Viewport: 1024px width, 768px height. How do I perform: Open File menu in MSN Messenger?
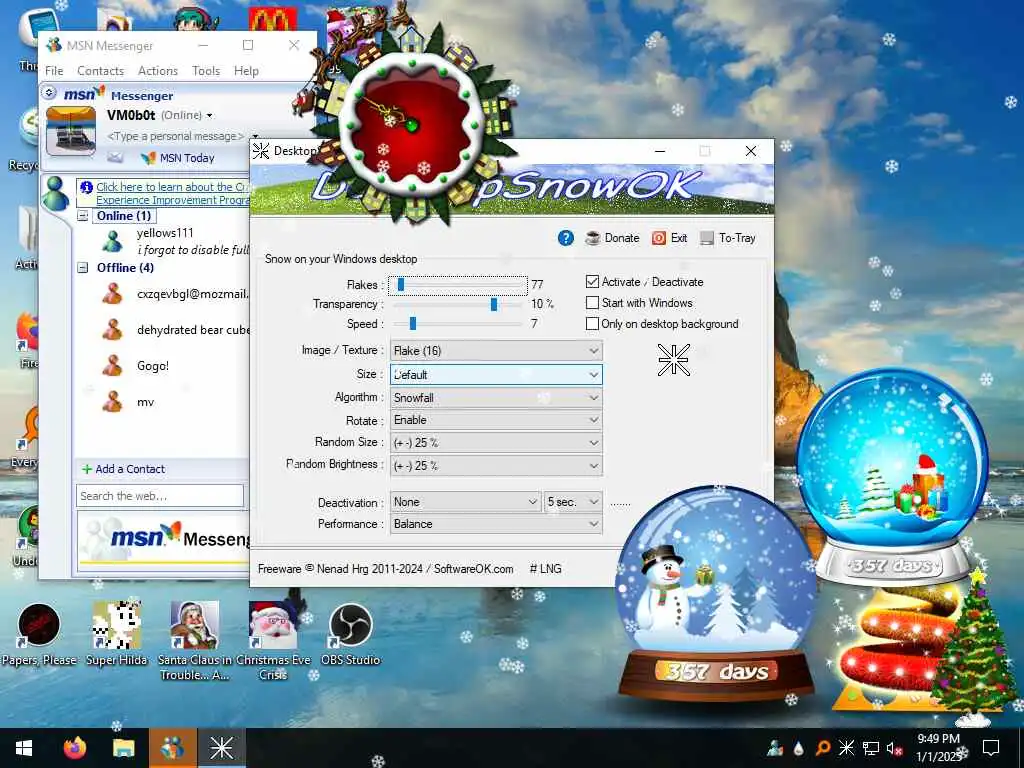point(54,71)
